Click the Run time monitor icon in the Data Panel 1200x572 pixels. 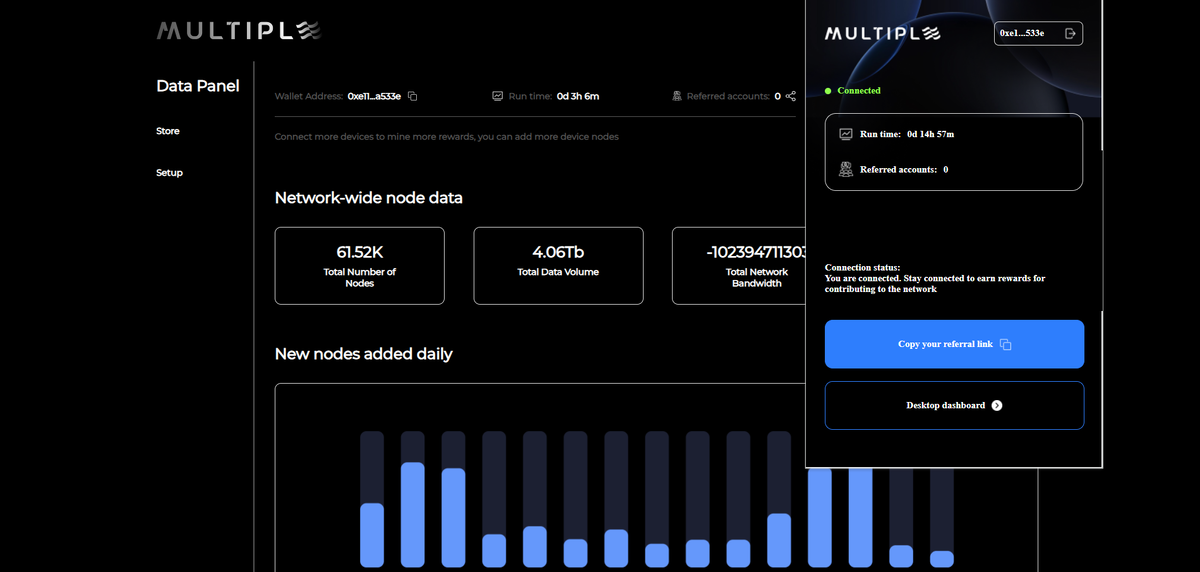(497, 96)
